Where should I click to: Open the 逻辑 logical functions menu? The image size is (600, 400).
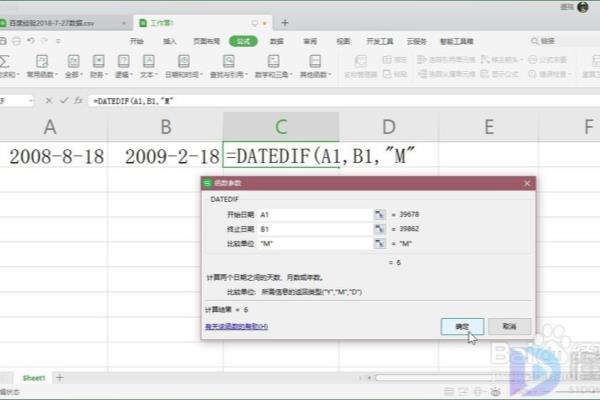point(123,66)
